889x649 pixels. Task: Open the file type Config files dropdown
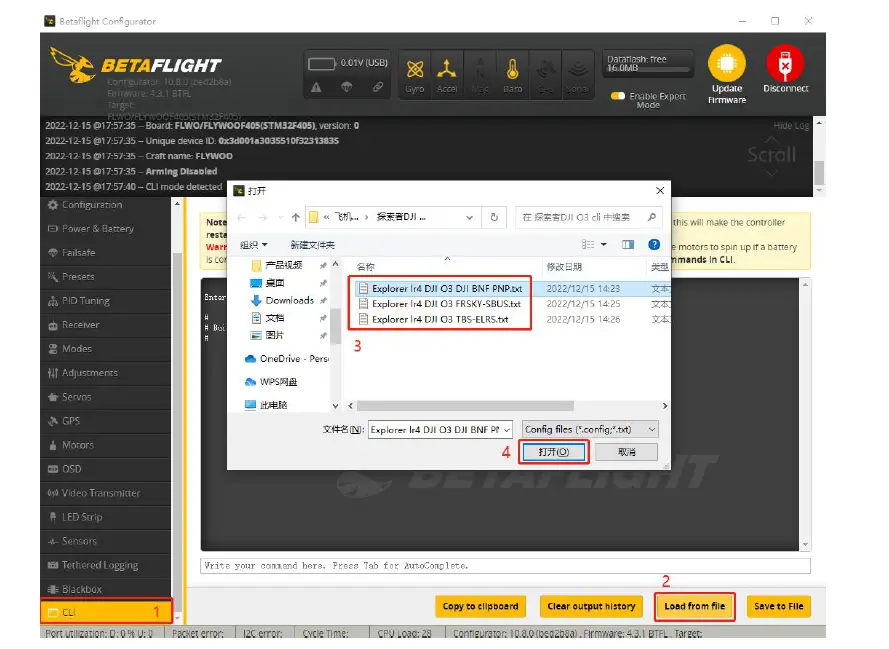[590, 429]
